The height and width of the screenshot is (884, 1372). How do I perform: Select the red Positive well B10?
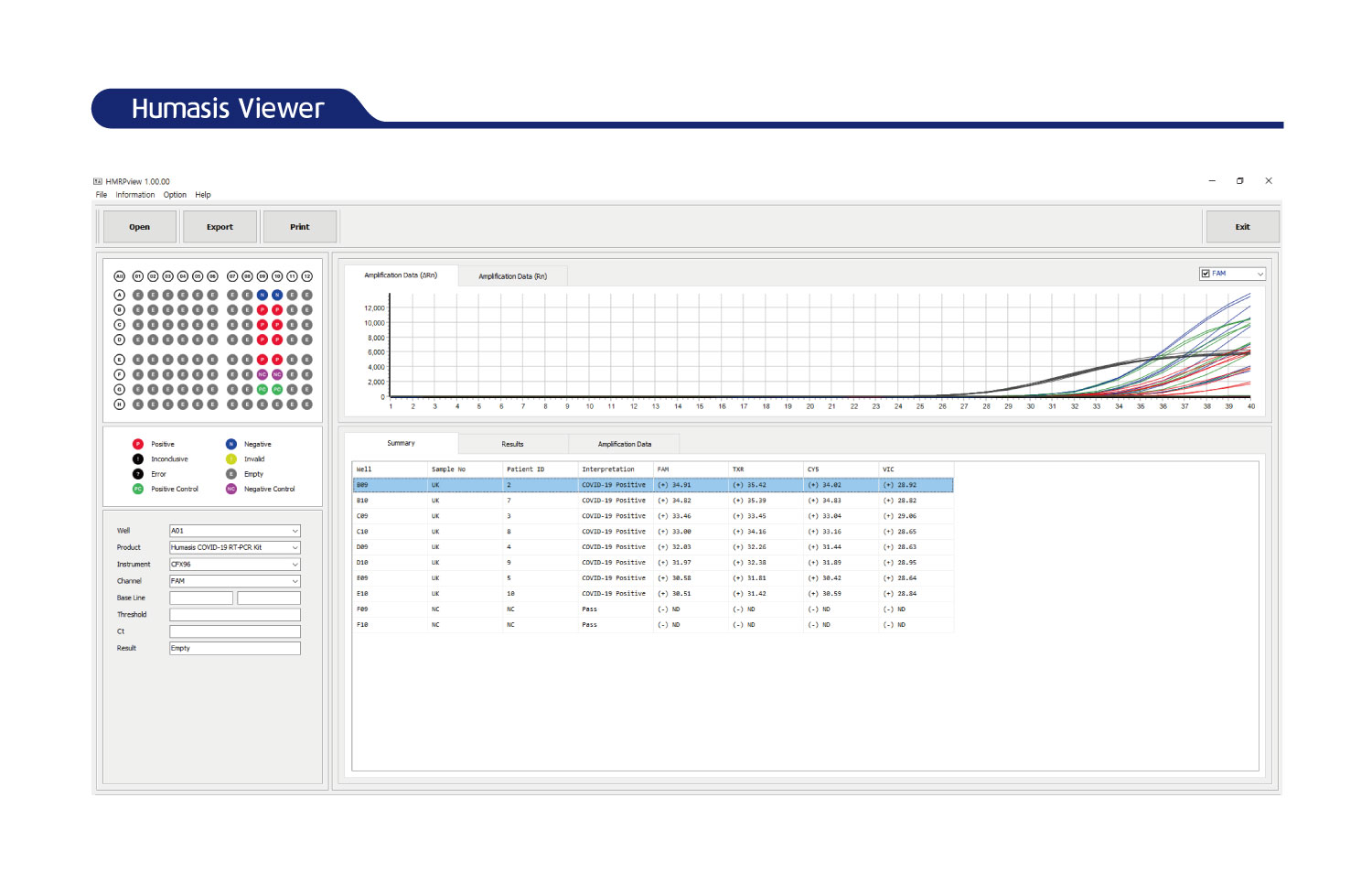click(277, 310)
